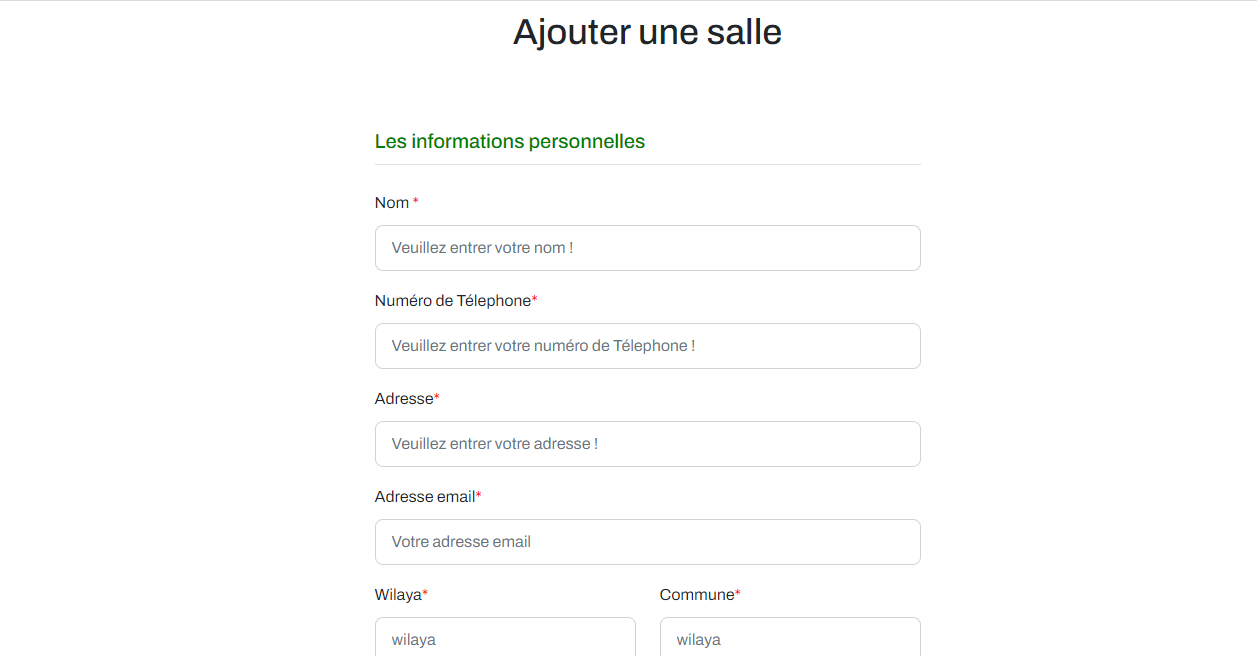Click the Wilaya input field
This screenshot has height=656, width=1257.
[505, 637]
